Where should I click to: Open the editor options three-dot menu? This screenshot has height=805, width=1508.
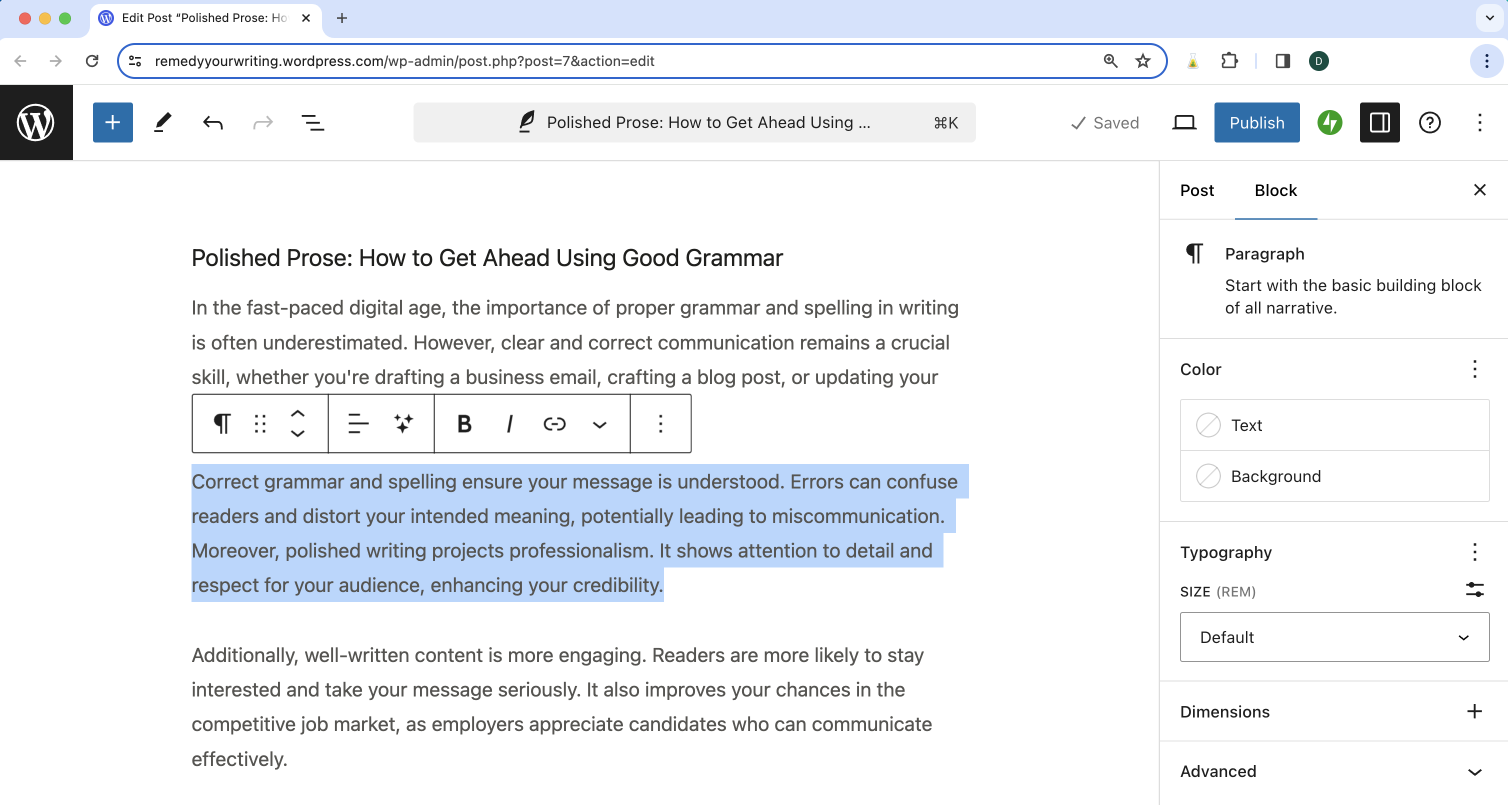click(1480, 122)
